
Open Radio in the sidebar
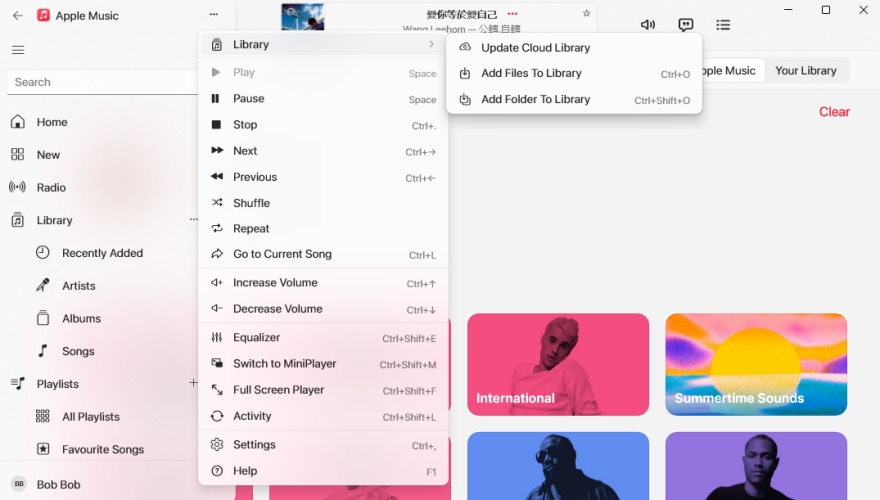pos(51,187)
